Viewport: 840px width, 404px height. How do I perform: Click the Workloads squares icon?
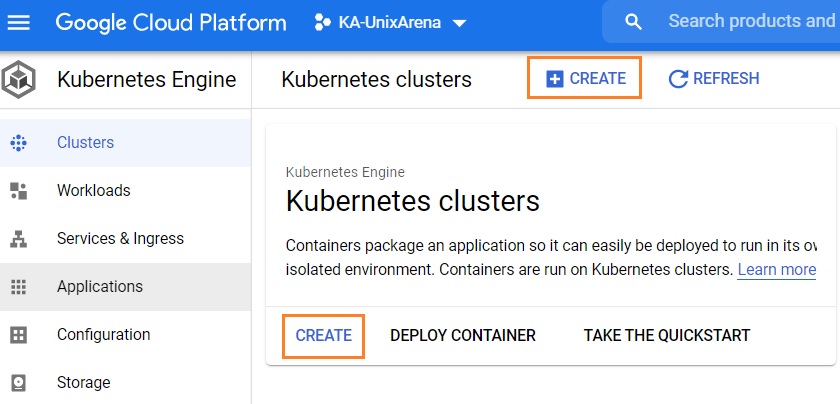(18, 191)
